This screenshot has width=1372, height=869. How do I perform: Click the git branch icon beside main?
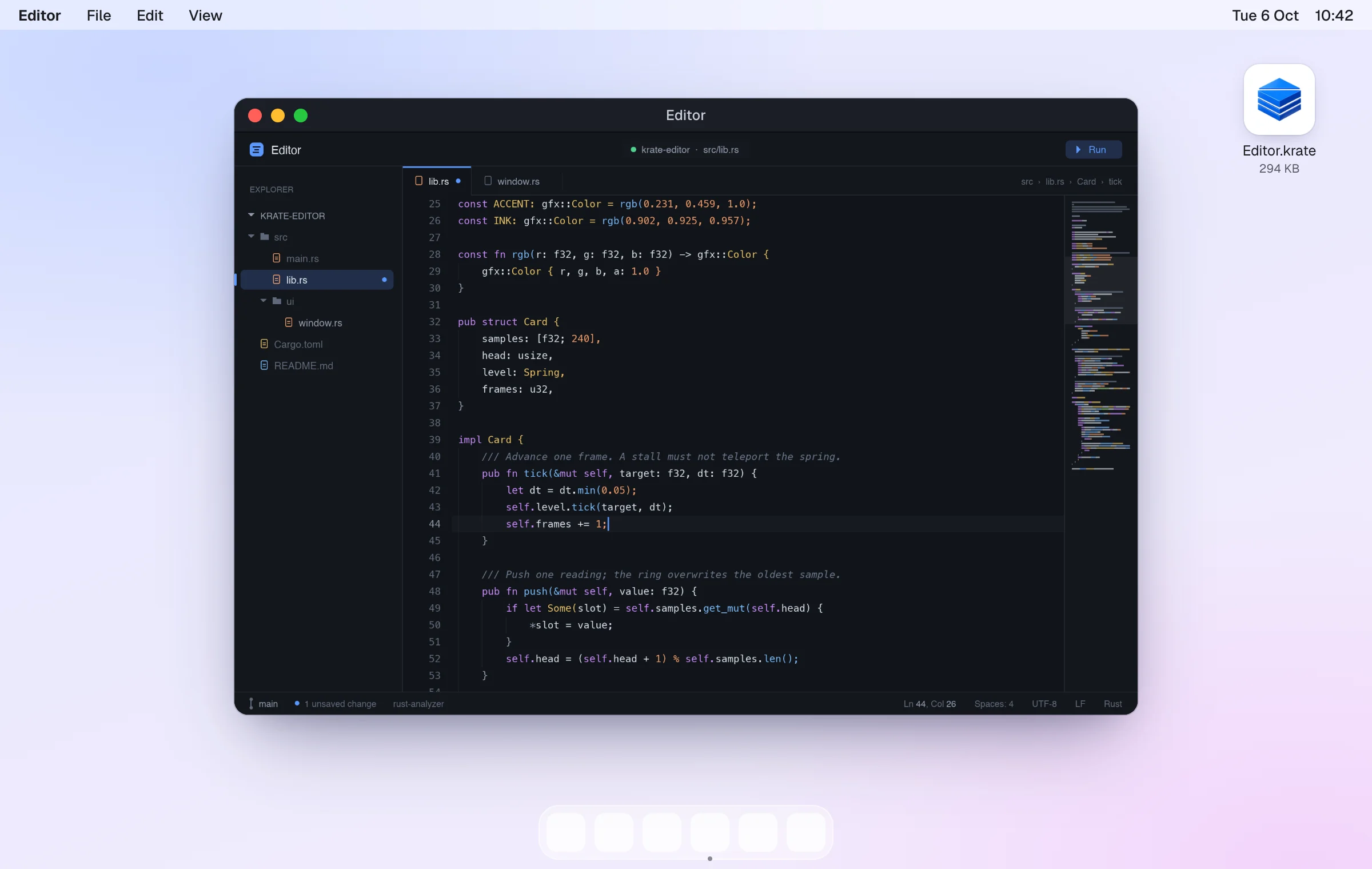point(251,704)
